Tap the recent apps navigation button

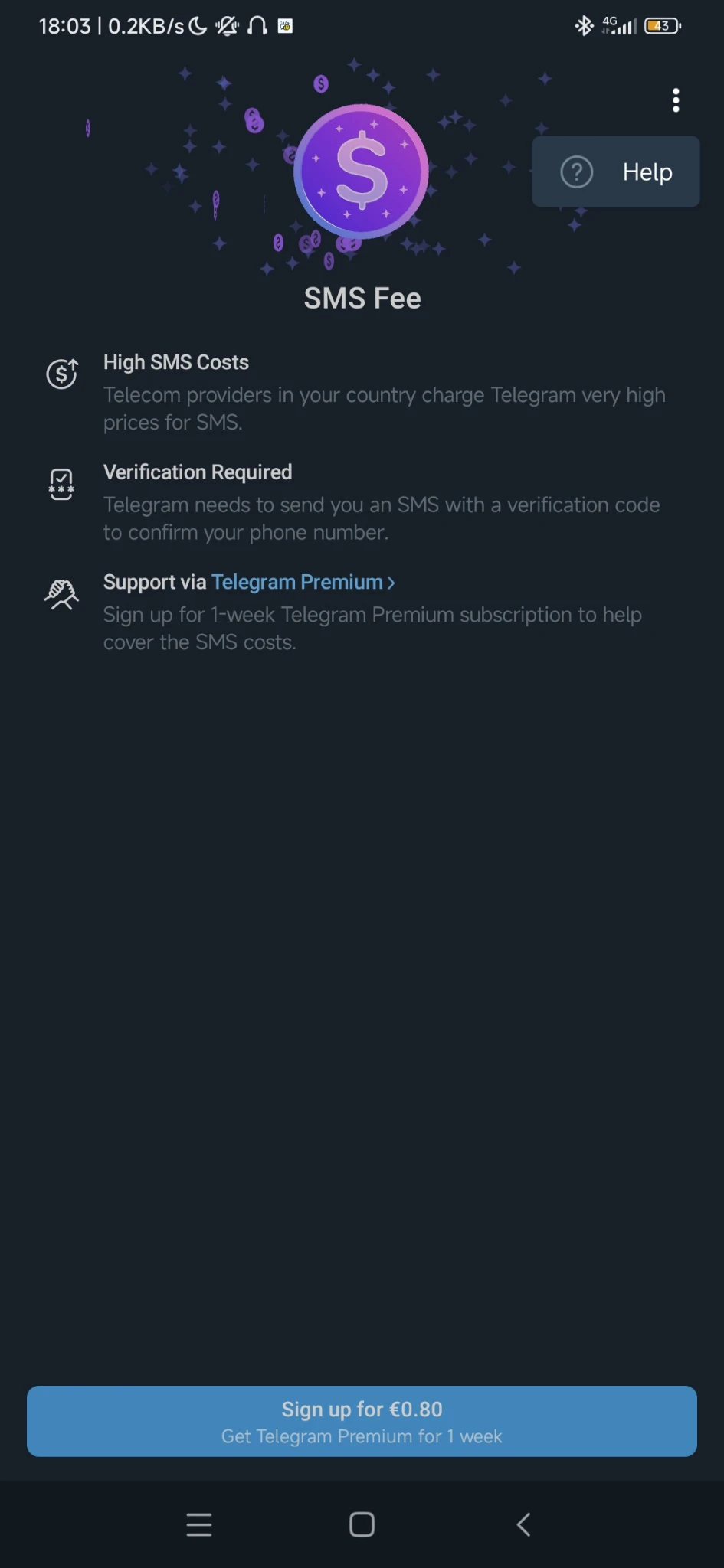pyautogui.click(x=198, y=1524)
